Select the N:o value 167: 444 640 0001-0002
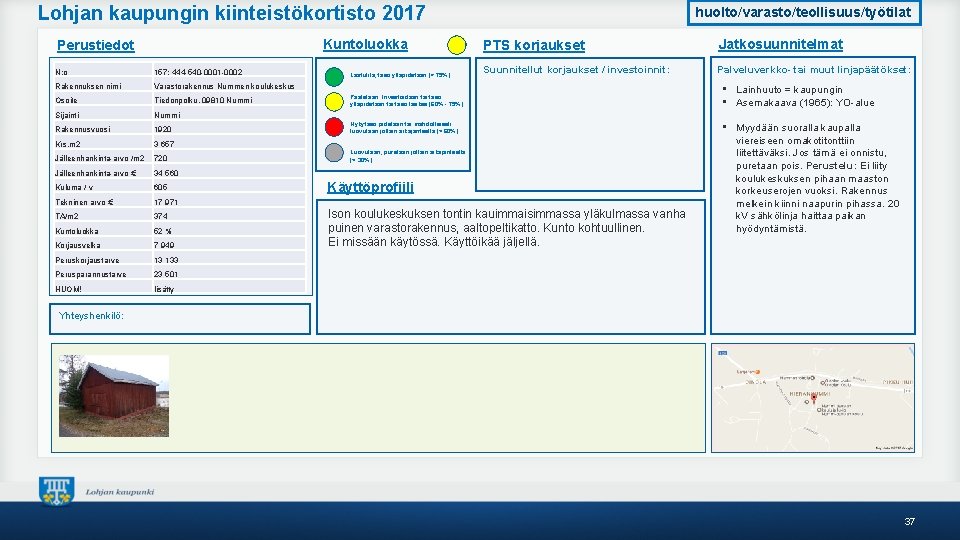Viewport: 960px width, 540px height. (x=198, y=72)
